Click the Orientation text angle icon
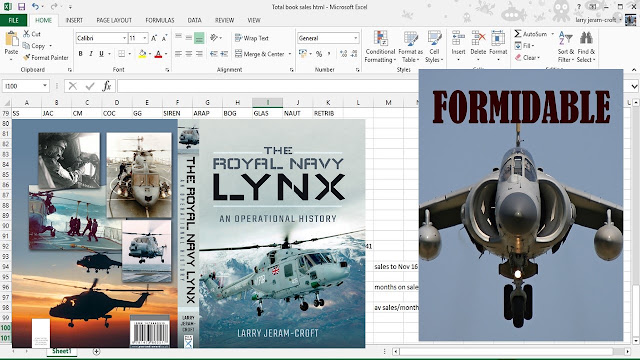The image size is (640, 360). 214,38
